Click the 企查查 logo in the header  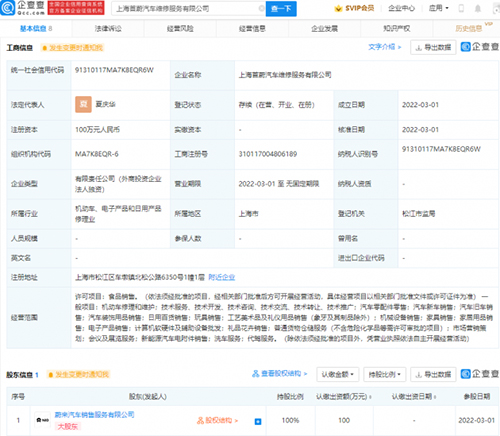coord(23,8)
